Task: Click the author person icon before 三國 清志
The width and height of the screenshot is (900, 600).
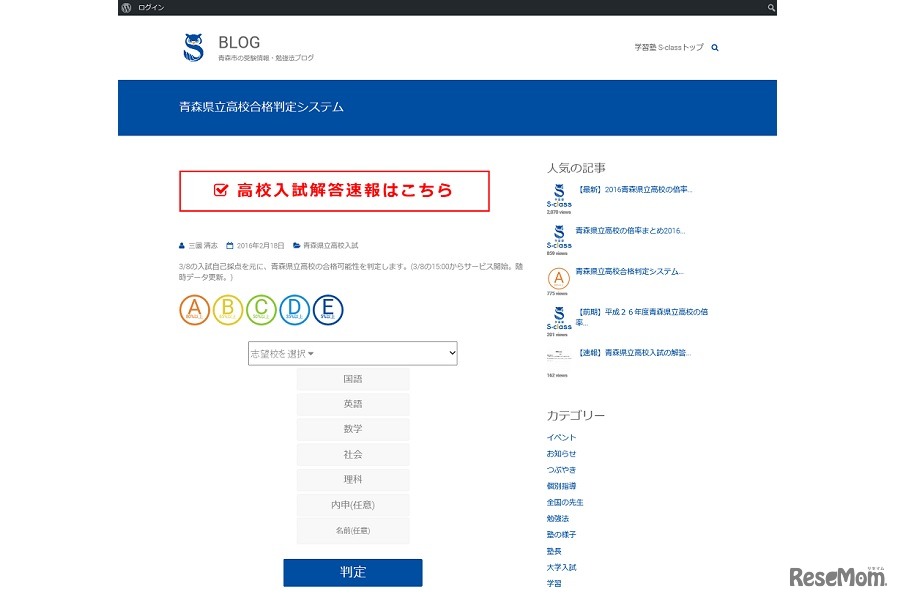Action: tap(180, 245)
